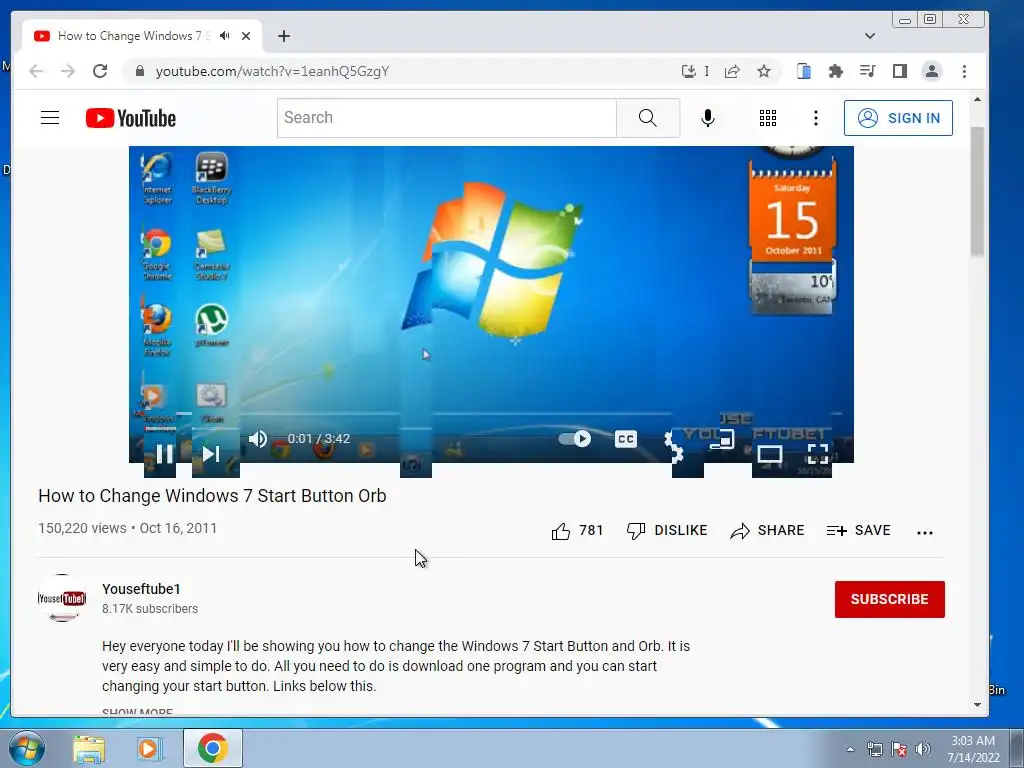Screen dimensions: 1024x768
Task: Click the page scrollbar up arrow
Action: click(977, 99)
